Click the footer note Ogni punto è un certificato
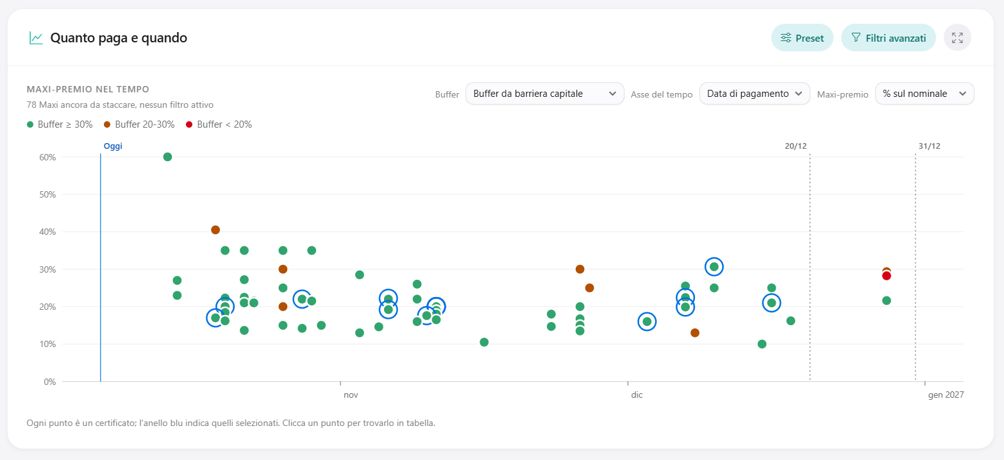The height and width of the screenshot is (460, 1004). coord(231,423)
